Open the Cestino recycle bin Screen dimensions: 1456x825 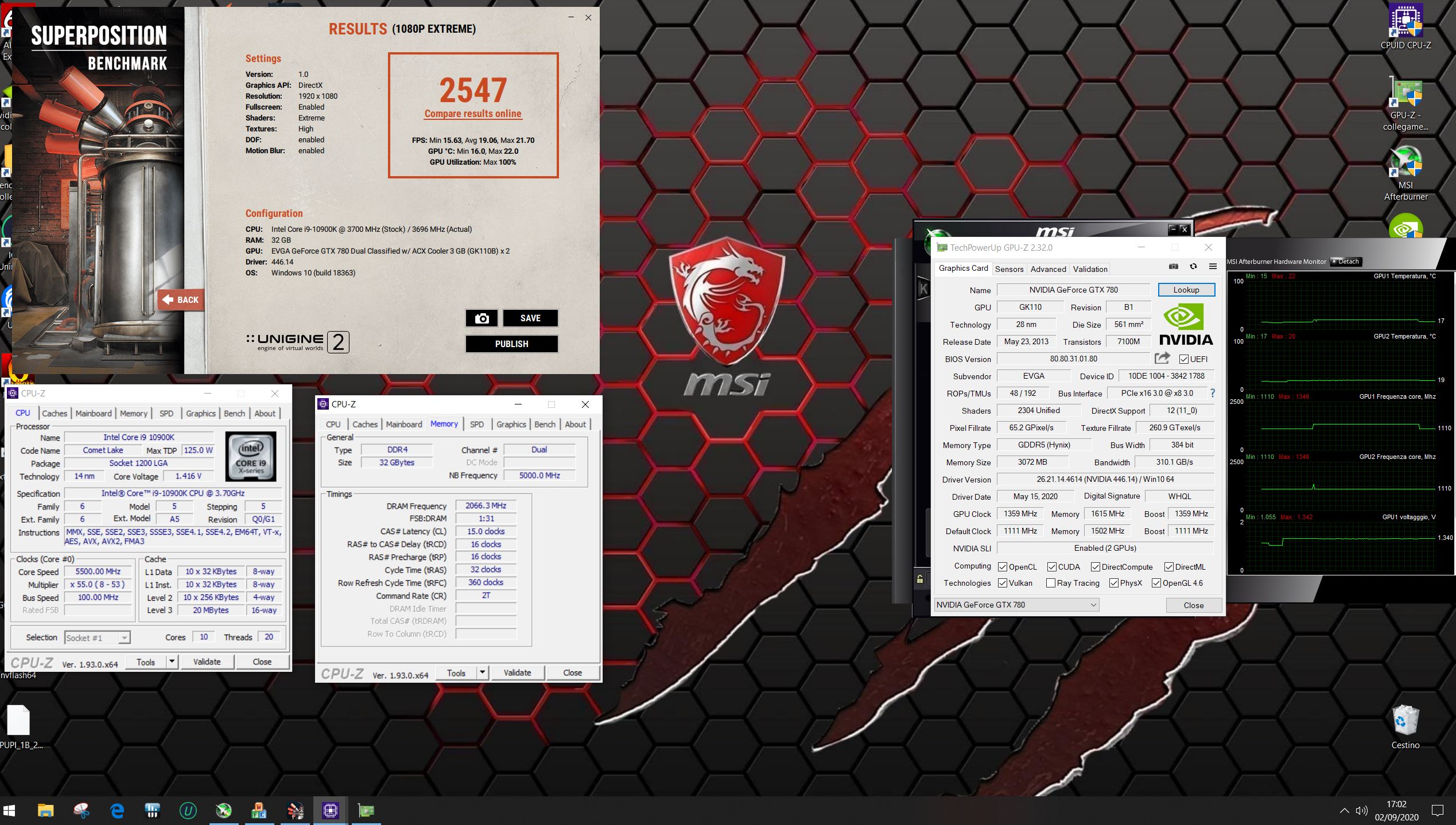[1405, 727]
